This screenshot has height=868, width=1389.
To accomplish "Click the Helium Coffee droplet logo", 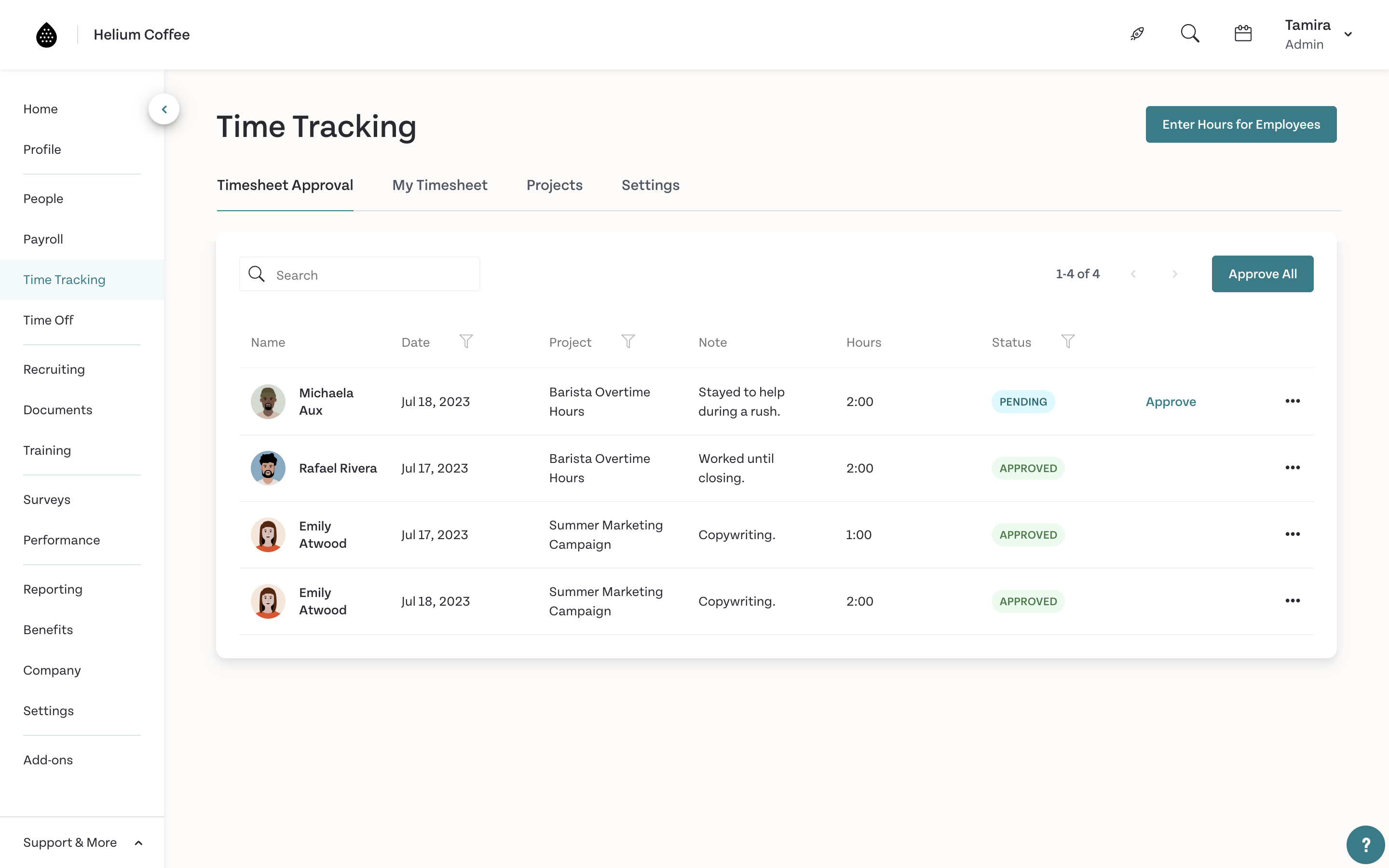I will pos(46,34).
